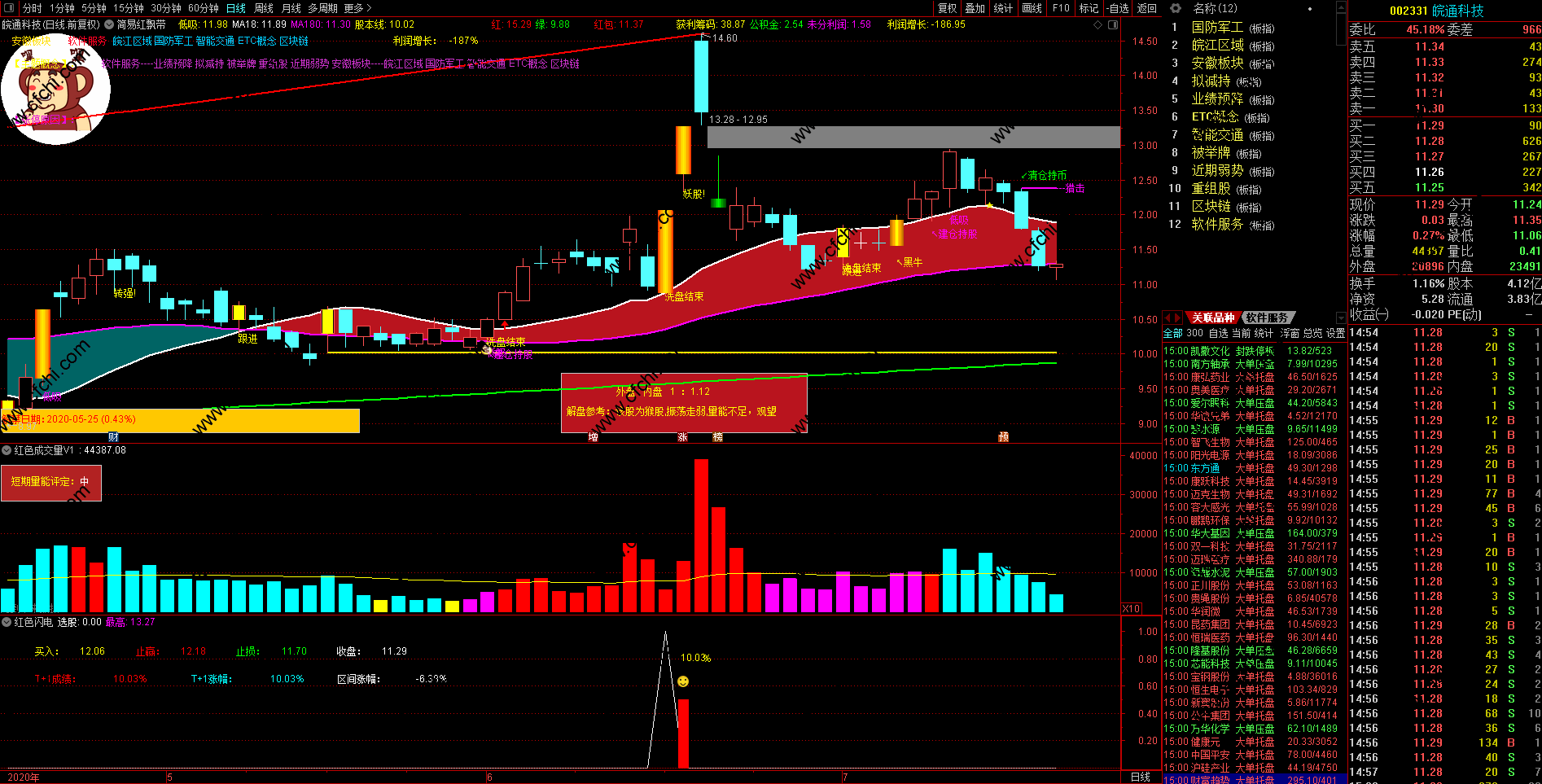Switch to 15分钟 period
This screenshot has width=1542, height=784.
tap(128, 8)
